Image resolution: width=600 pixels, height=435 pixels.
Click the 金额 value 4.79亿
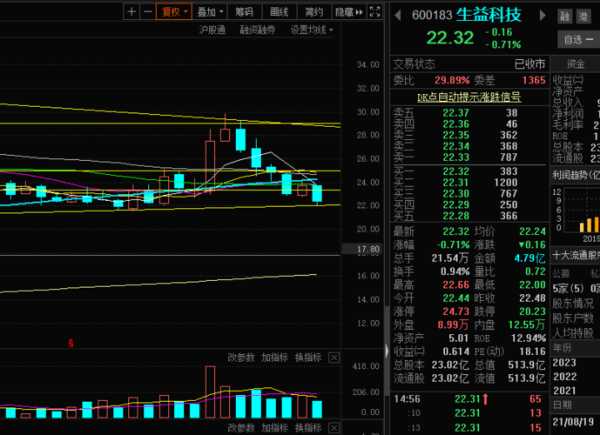[530, 258]
